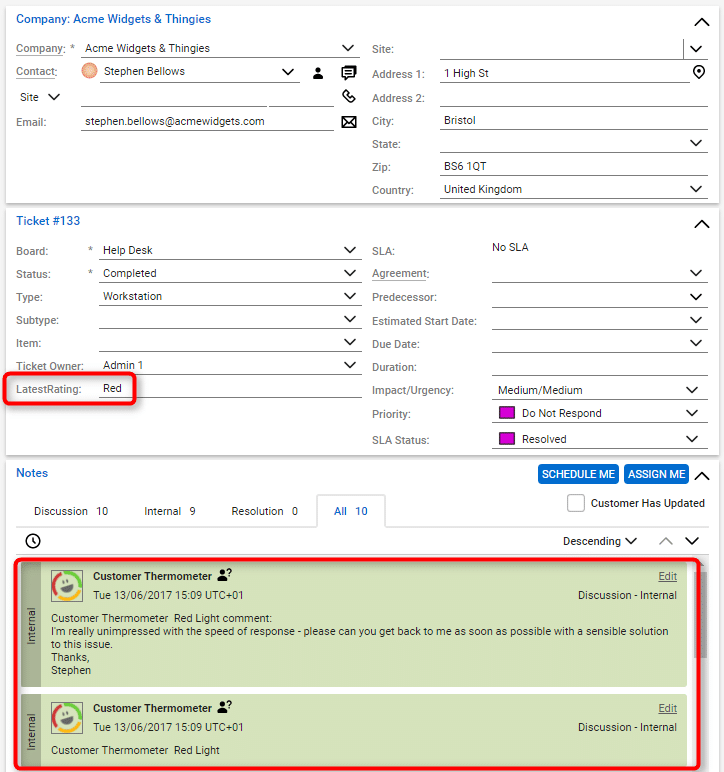Click the phone call icon

click(x=348, y=96)
